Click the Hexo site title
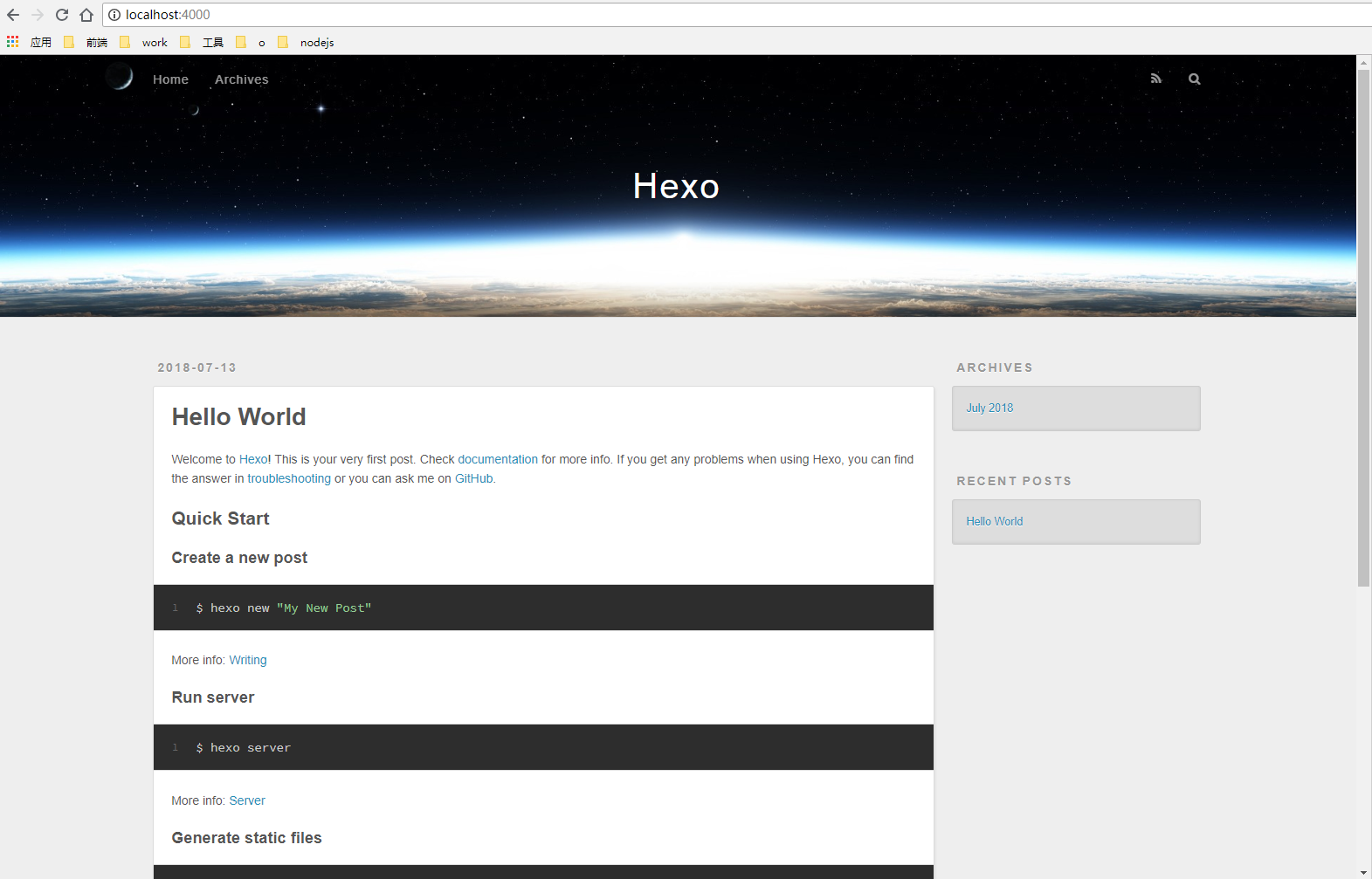Viewport: 1372px width, 879px height. (x=676, y=186)
